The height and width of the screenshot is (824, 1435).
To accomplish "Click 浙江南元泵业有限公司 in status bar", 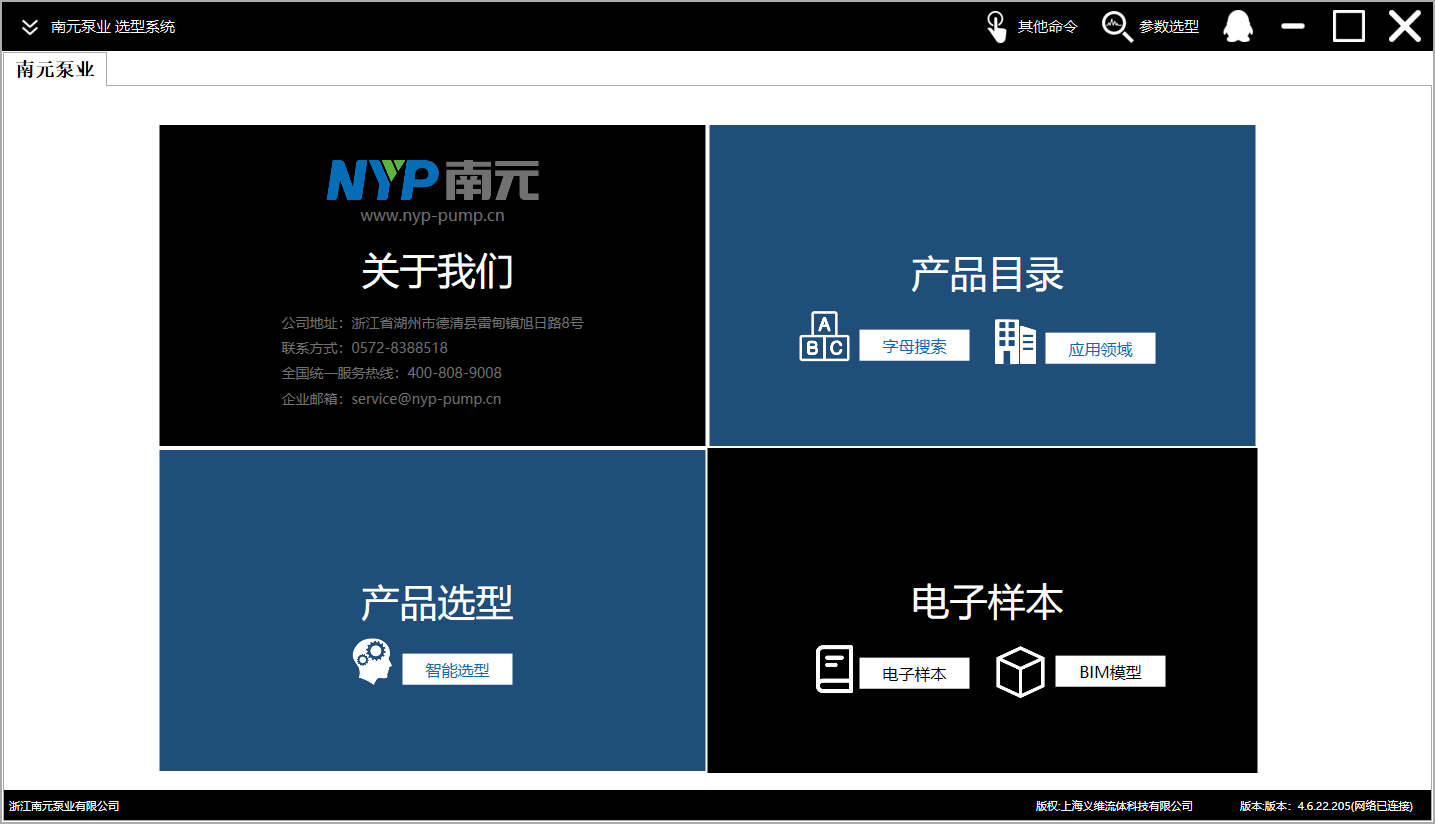I will tap(64, 806).
